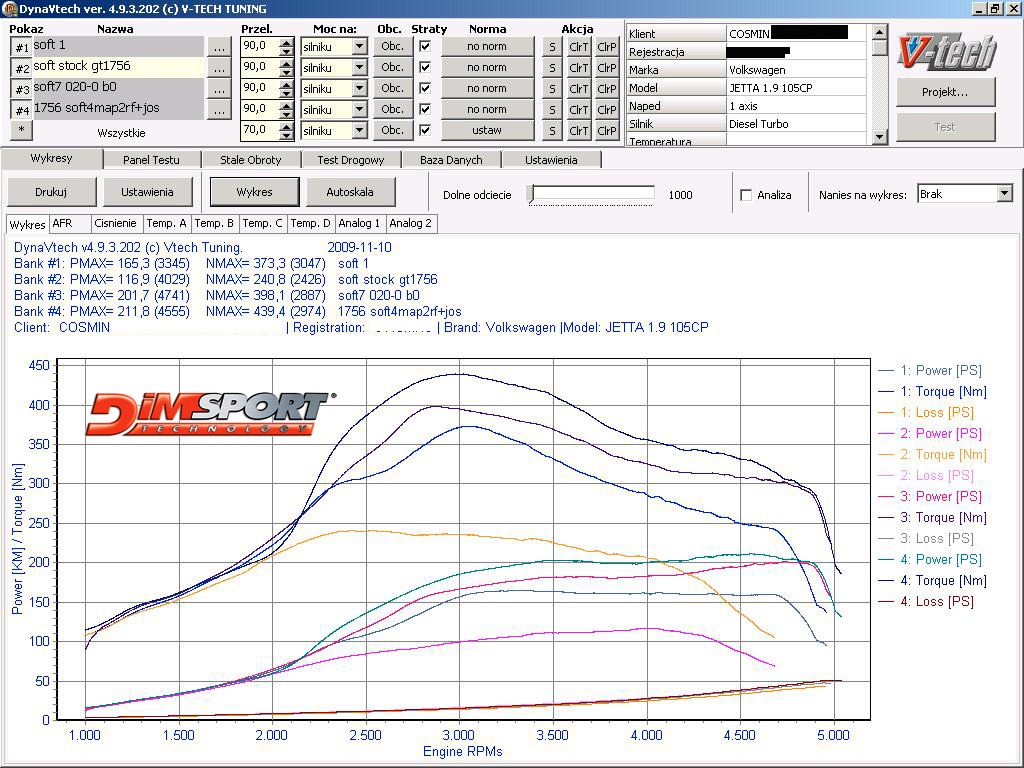Screen dimensions: 1024x768
Task: Toggle Straty checkbox in the bottom Wszystkie row
Action: coord(425,130)
